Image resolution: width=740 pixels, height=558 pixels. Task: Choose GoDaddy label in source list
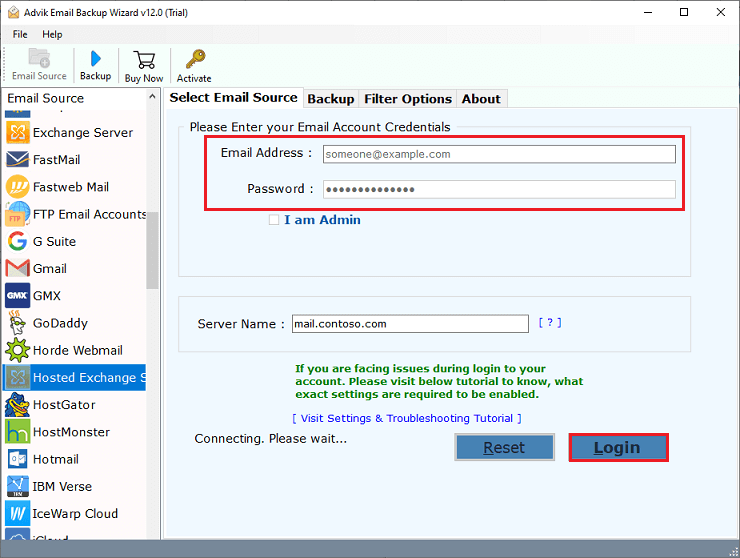60,323
